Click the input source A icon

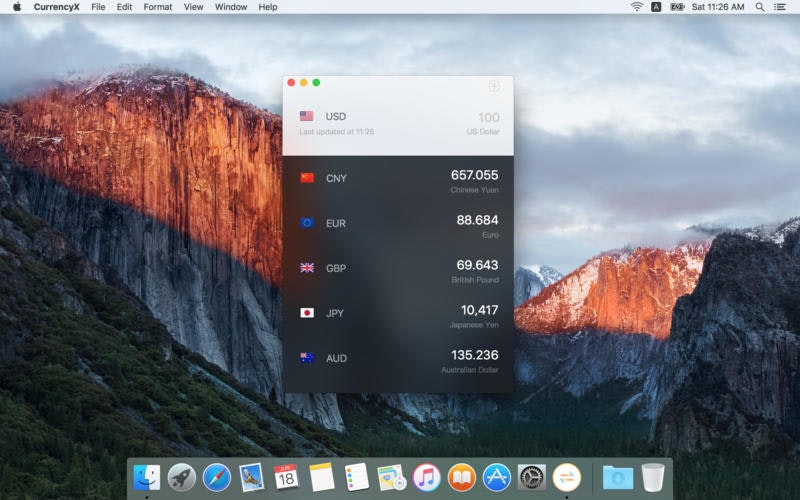(x=656, y=7)
